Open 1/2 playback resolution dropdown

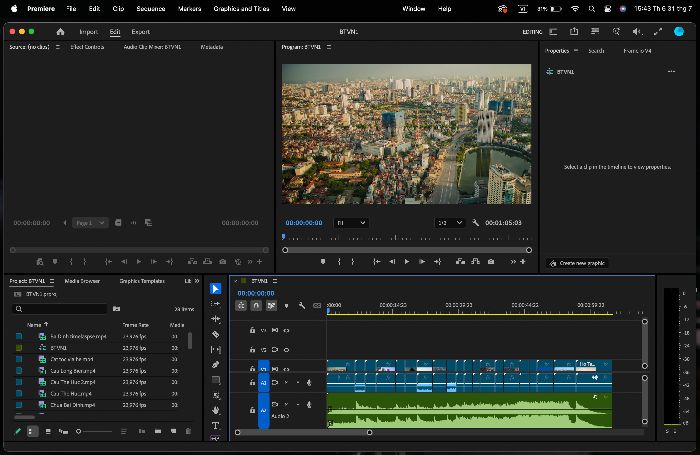pyautogui.click(x=450, y=222)
